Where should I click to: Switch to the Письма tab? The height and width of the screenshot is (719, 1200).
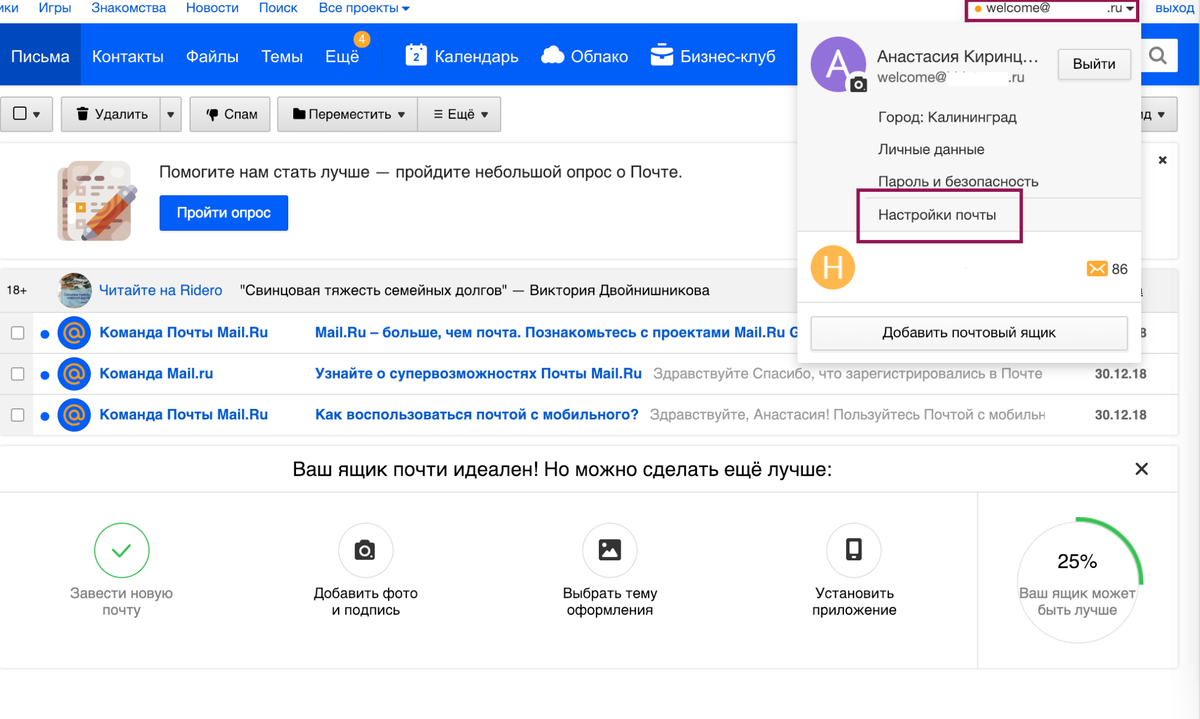point(40,56)
